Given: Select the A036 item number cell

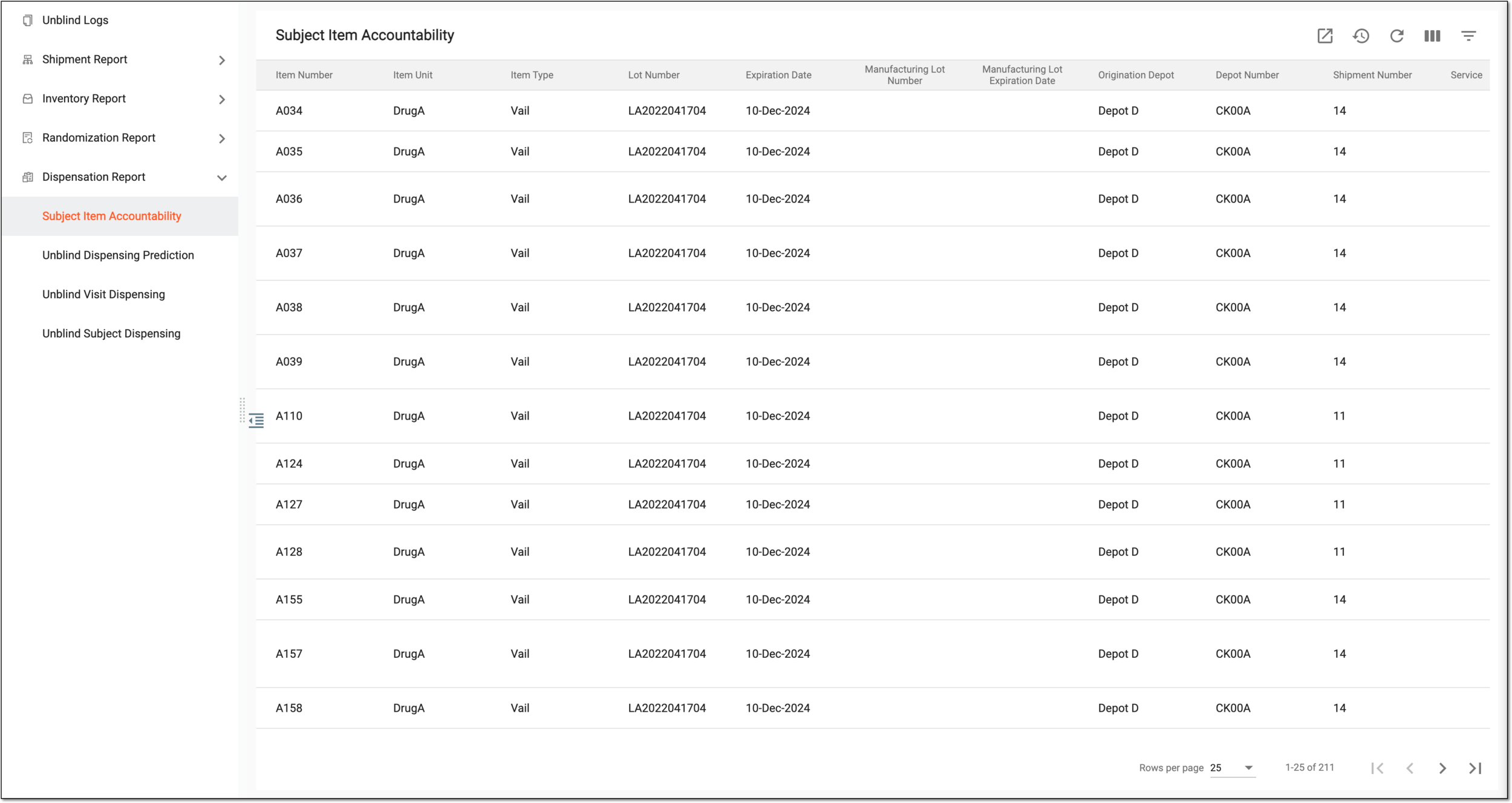Looking at the screenshot, I should (x=289, y=199).
